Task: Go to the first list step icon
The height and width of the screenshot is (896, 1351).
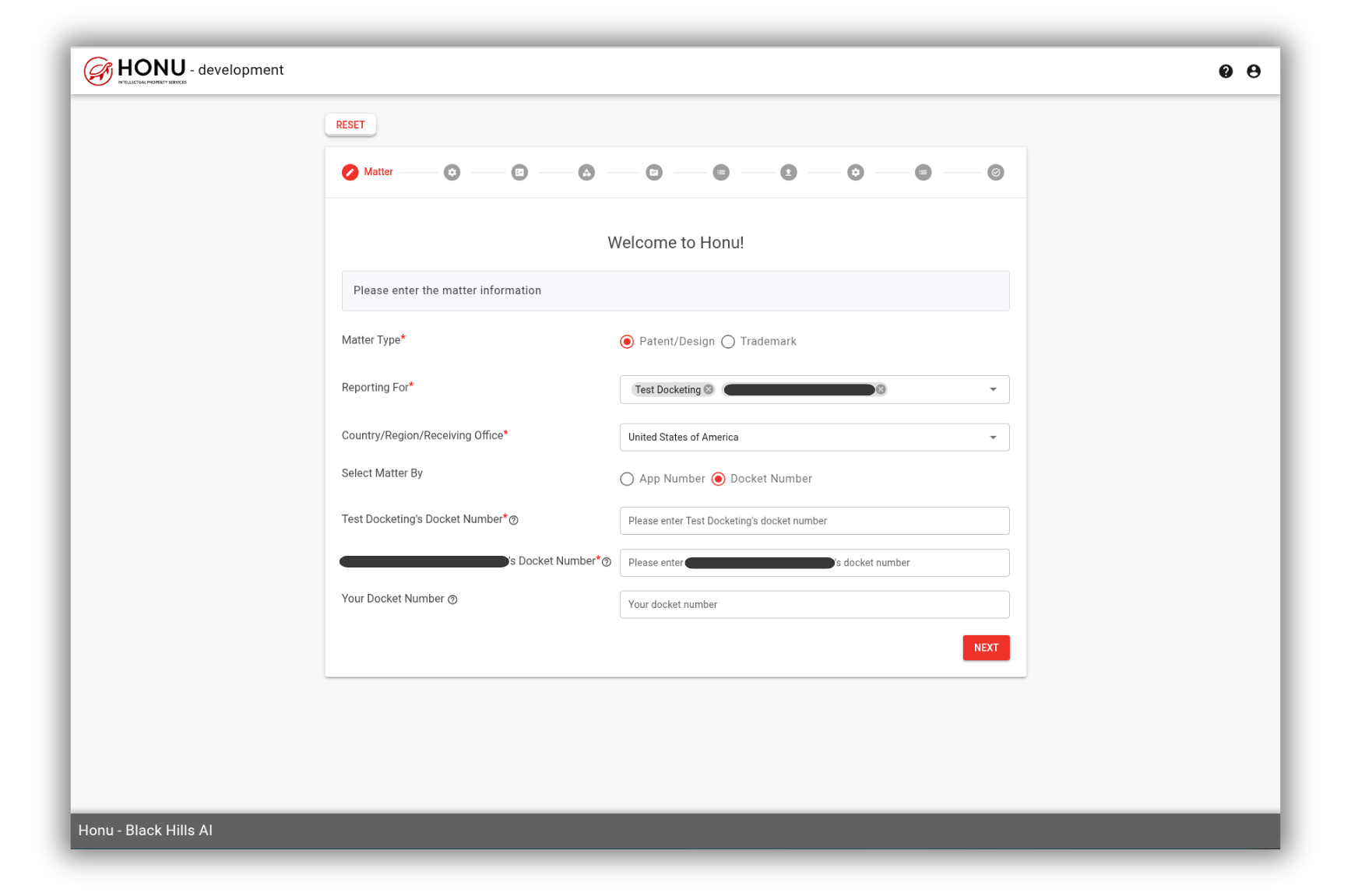Action: tap(721, 172)
